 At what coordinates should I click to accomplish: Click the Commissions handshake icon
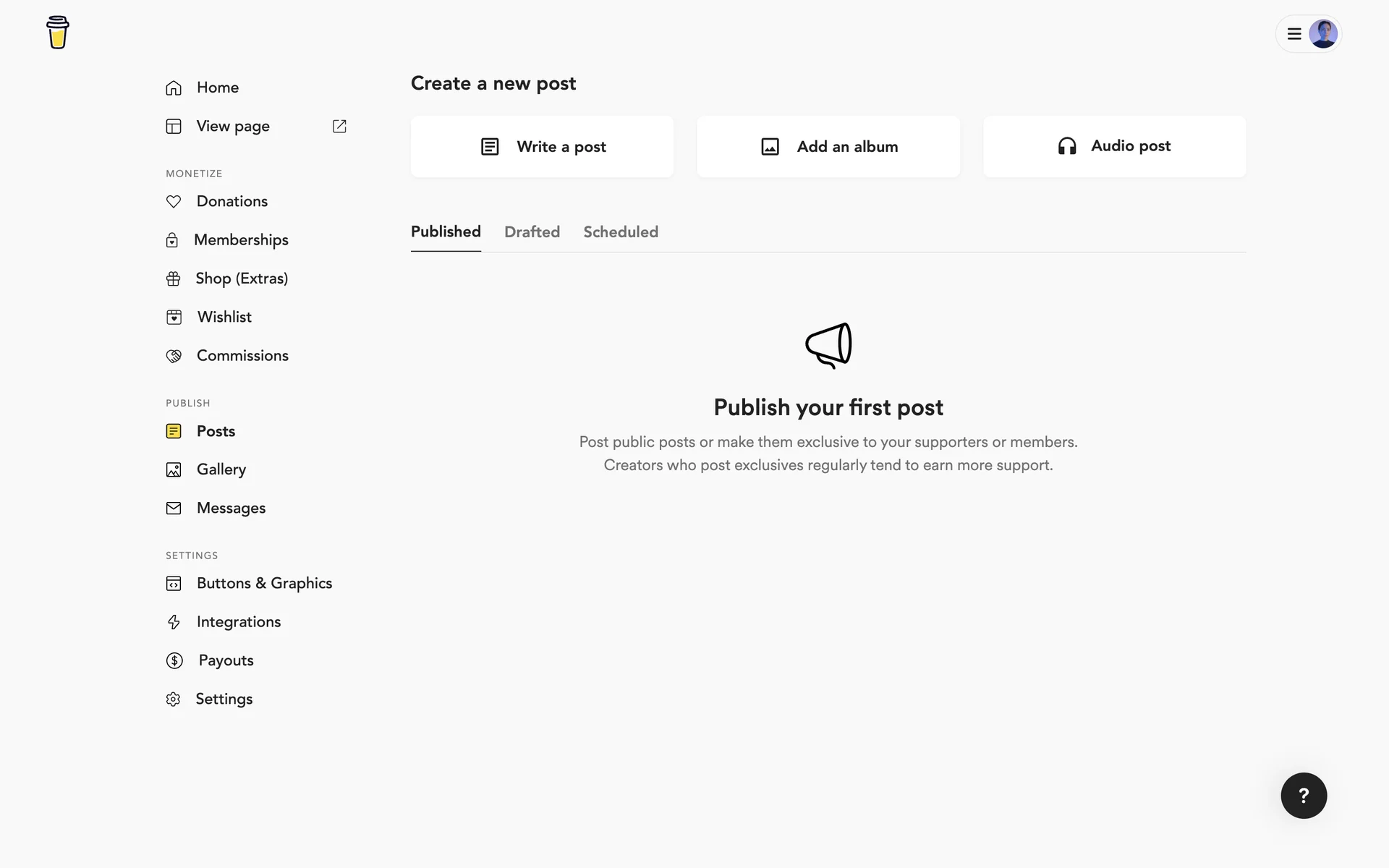174,356
